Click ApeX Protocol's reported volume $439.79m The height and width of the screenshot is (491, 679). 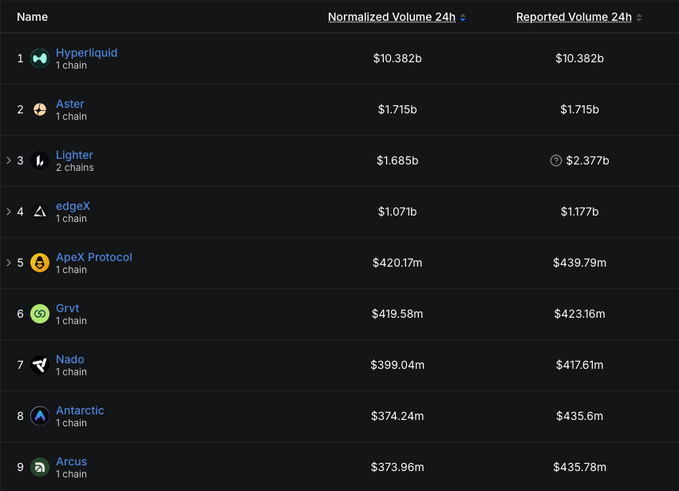coord(579,263)
